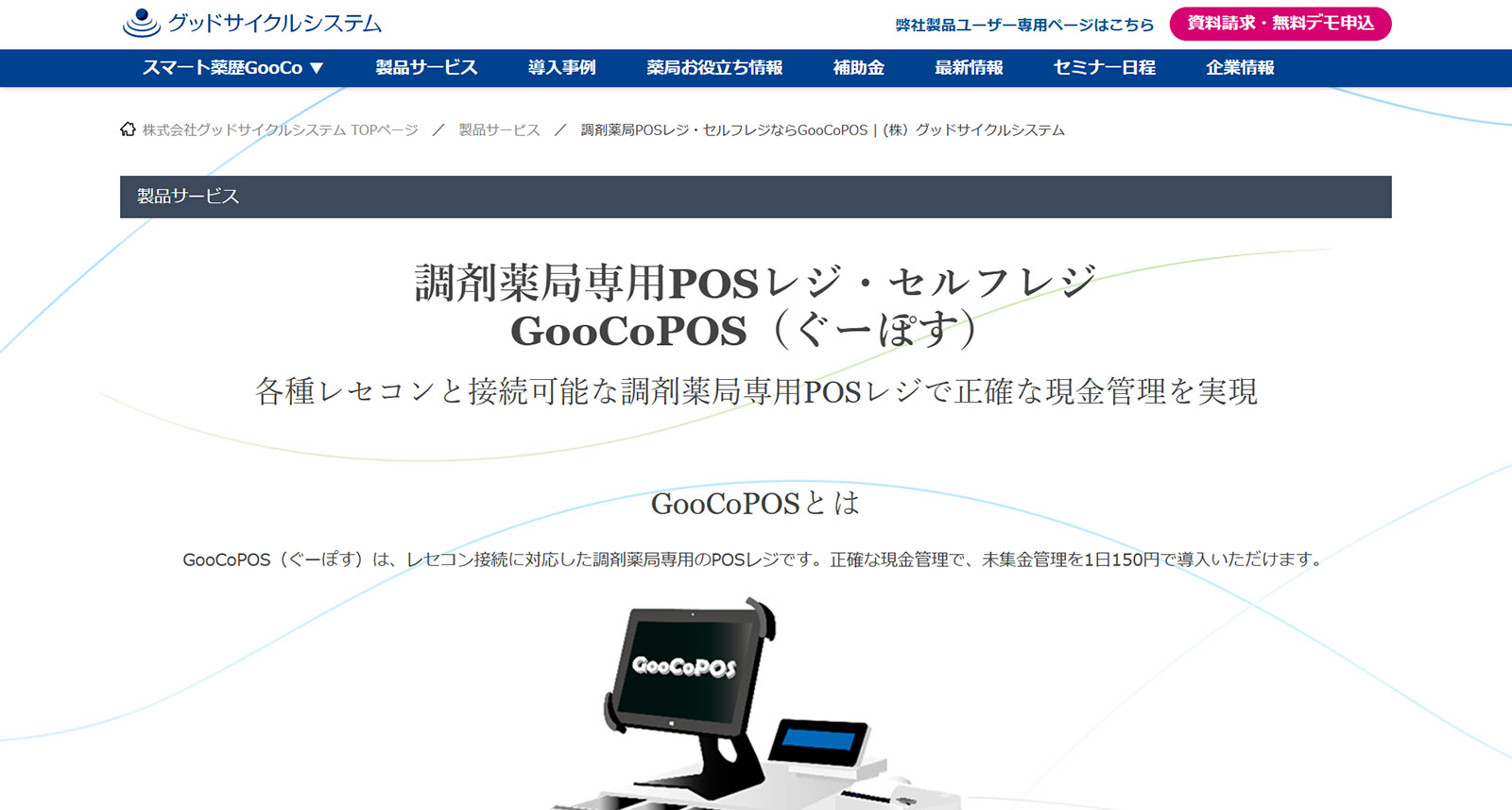Click the Good Cycle System logo
The width and height of the screenshot is (1512, 810).
[252, 23]
